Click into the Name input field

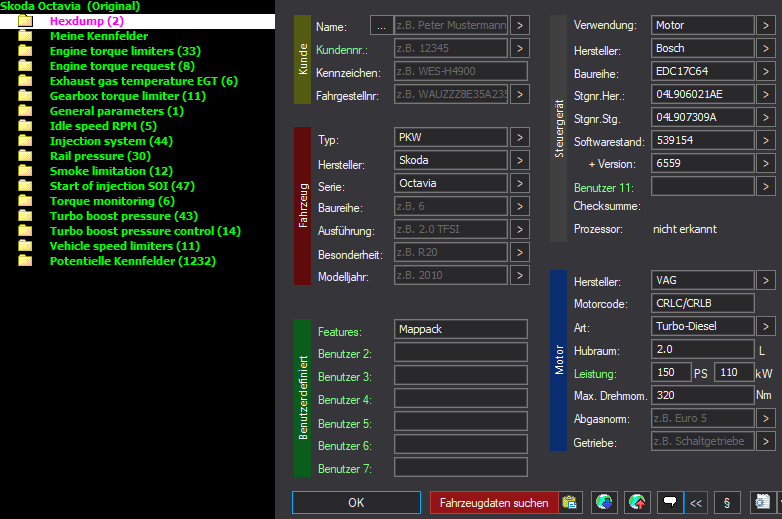coord(451,25)
